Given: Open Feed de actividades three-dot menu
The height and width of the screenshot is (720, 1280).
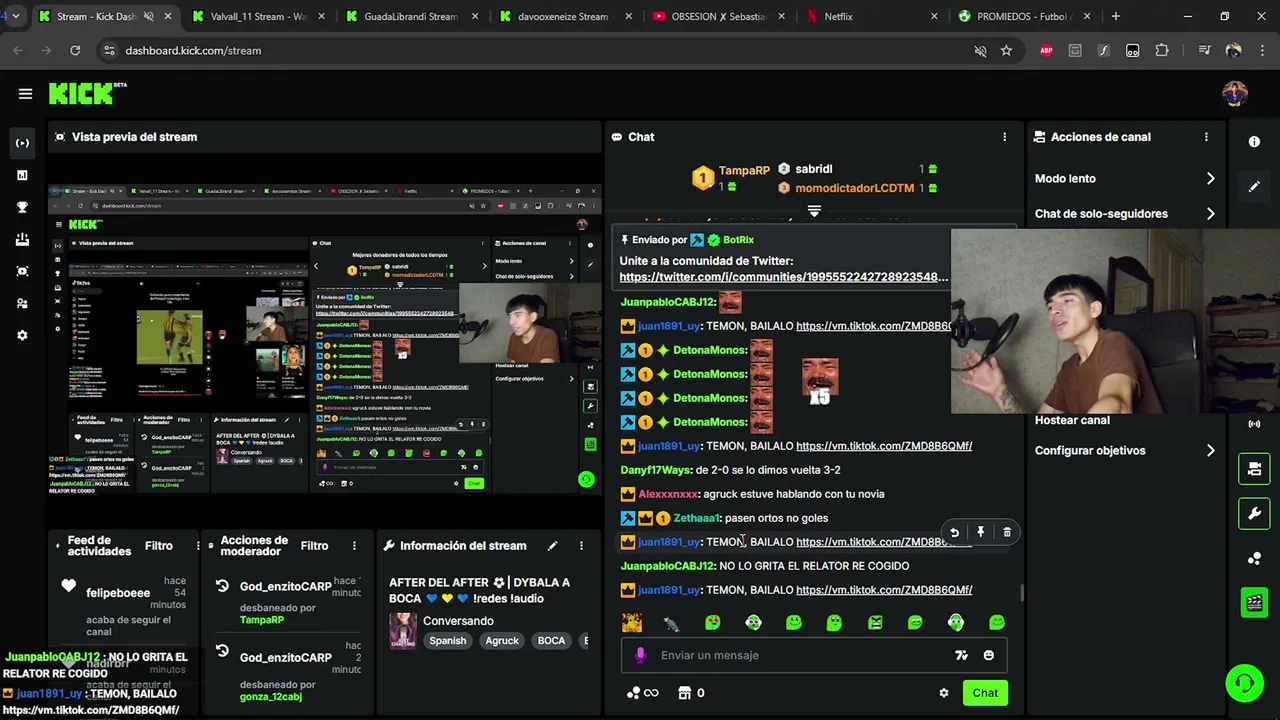Looking at the screenshot, I should click(198, 546).
